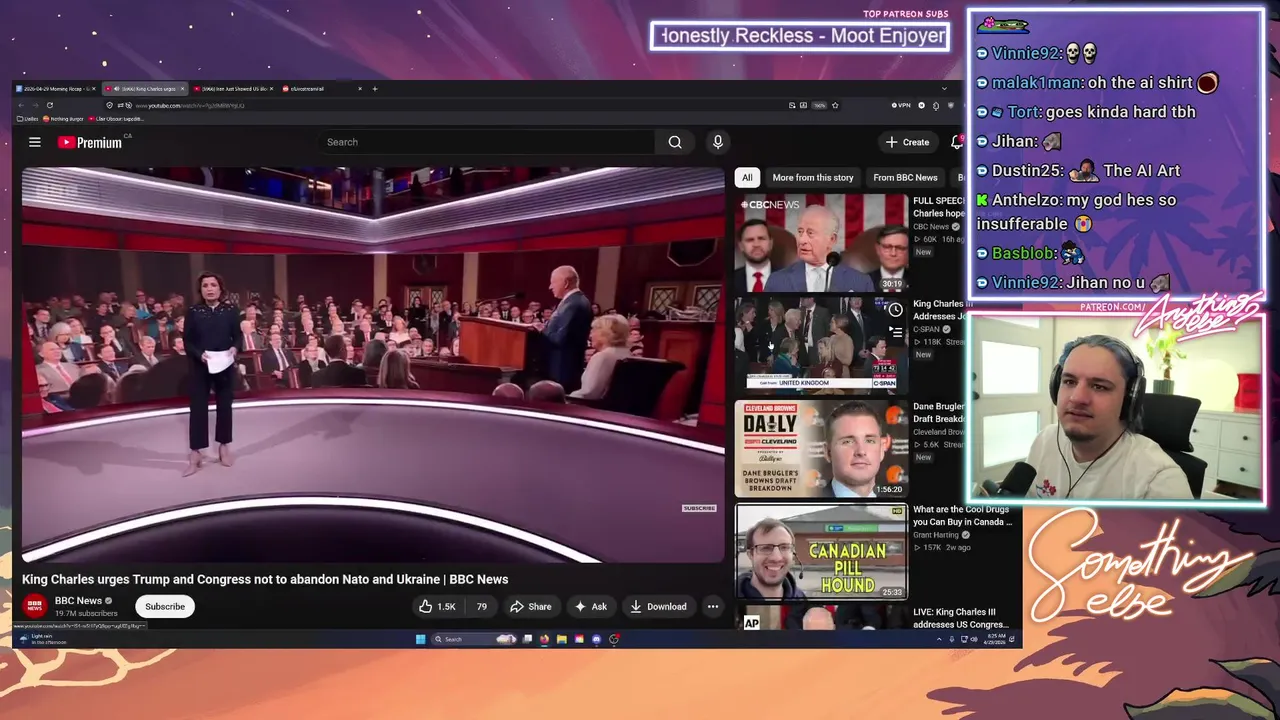Image resolution: width=1280 pixels, height=720 pixels.
Task: Go to YouTube Premium home logo
Action: click(90, 142)
